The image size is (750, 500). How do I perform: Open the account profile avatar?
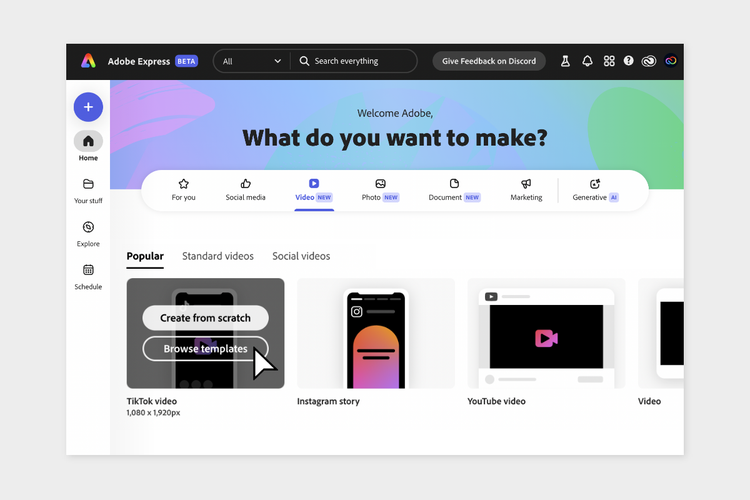click(671, 61)
